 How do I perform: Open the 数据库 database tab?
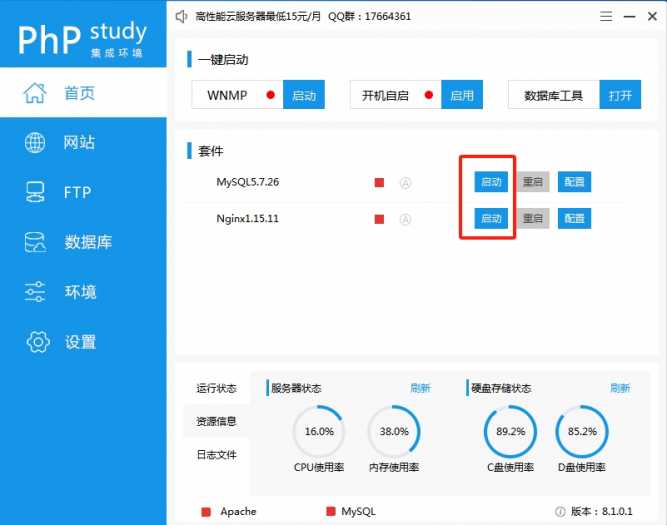coord(83,242)
